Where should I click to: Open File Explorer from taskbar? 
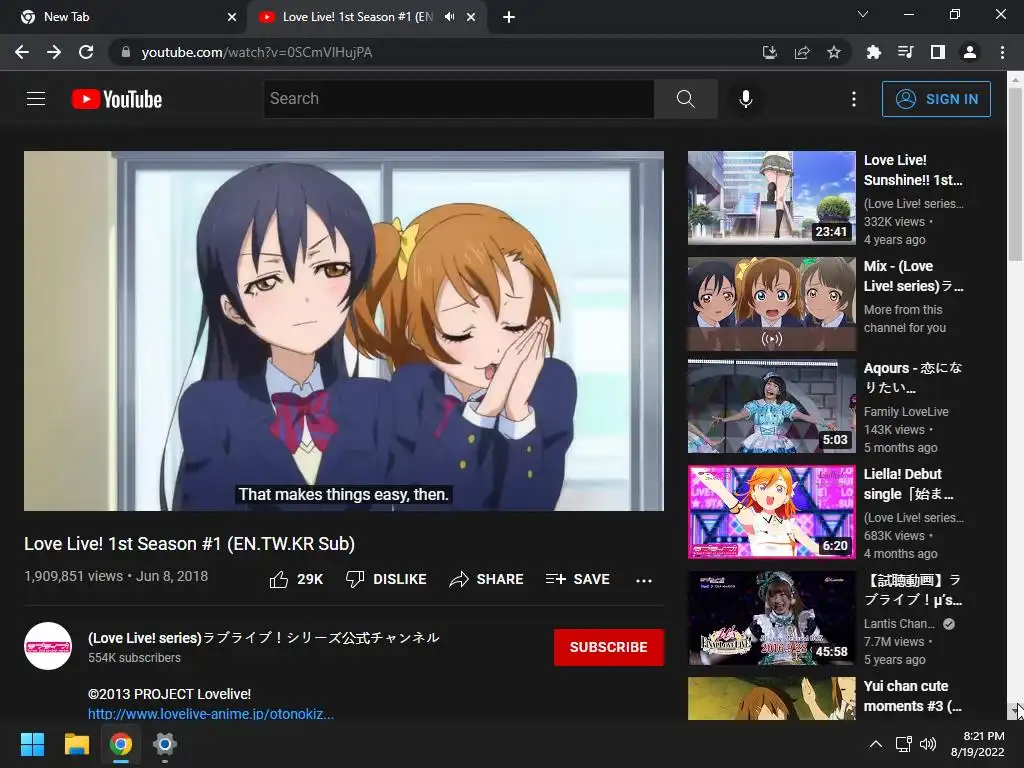[x=76, y=744]
